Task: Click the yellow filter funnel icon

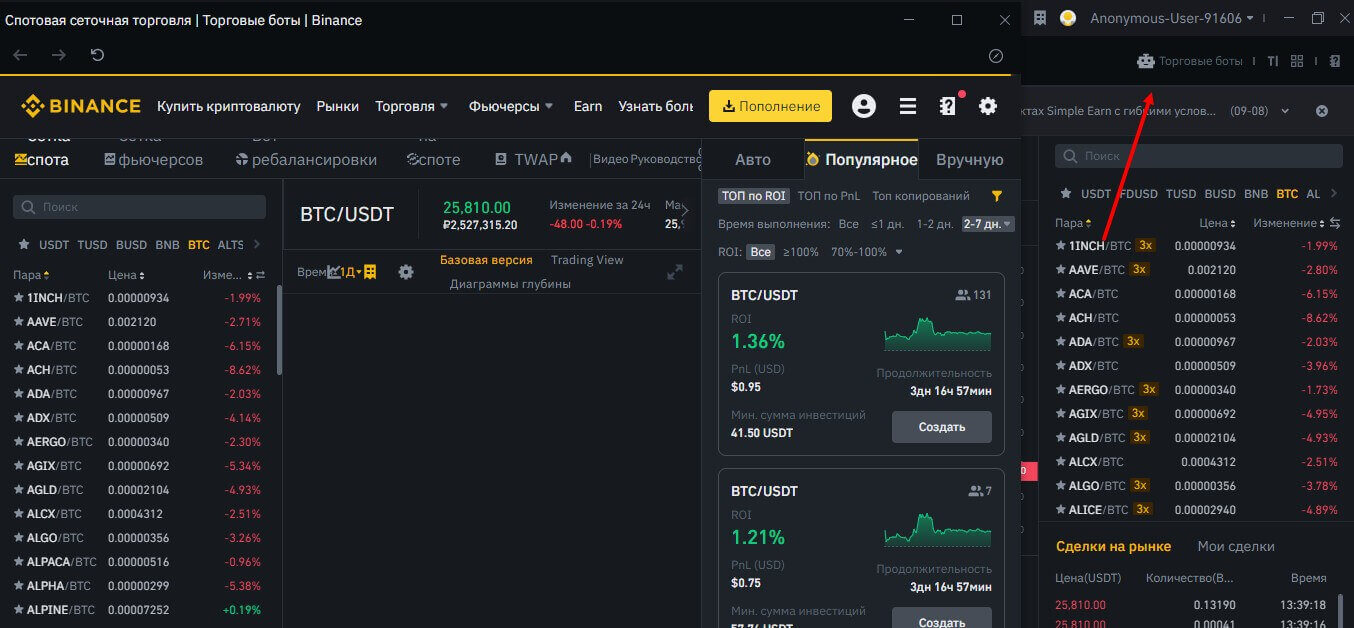Action: tap(996, 196)
